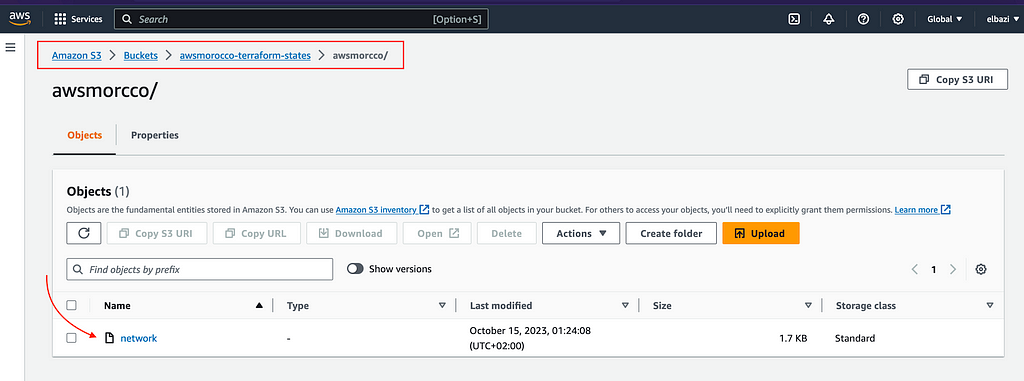Check the select all objects checkbox
Screen dimensions: 1024x381
click(x=72, y=305)
